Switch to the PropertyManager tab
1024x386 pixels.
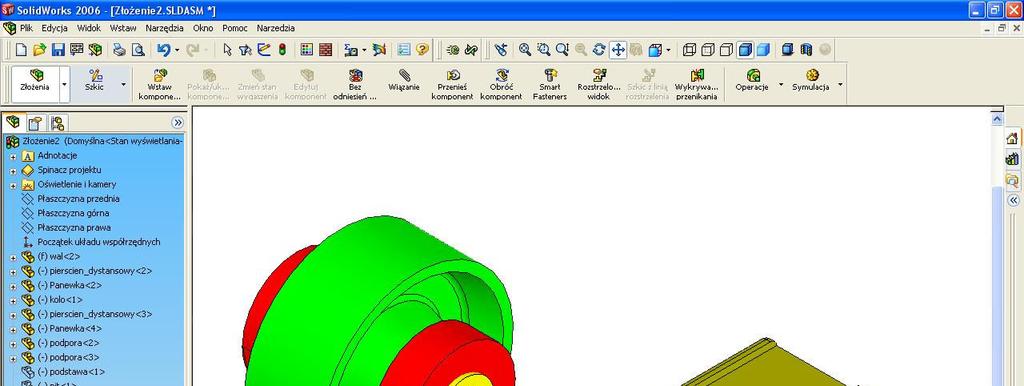coord(35,123)
